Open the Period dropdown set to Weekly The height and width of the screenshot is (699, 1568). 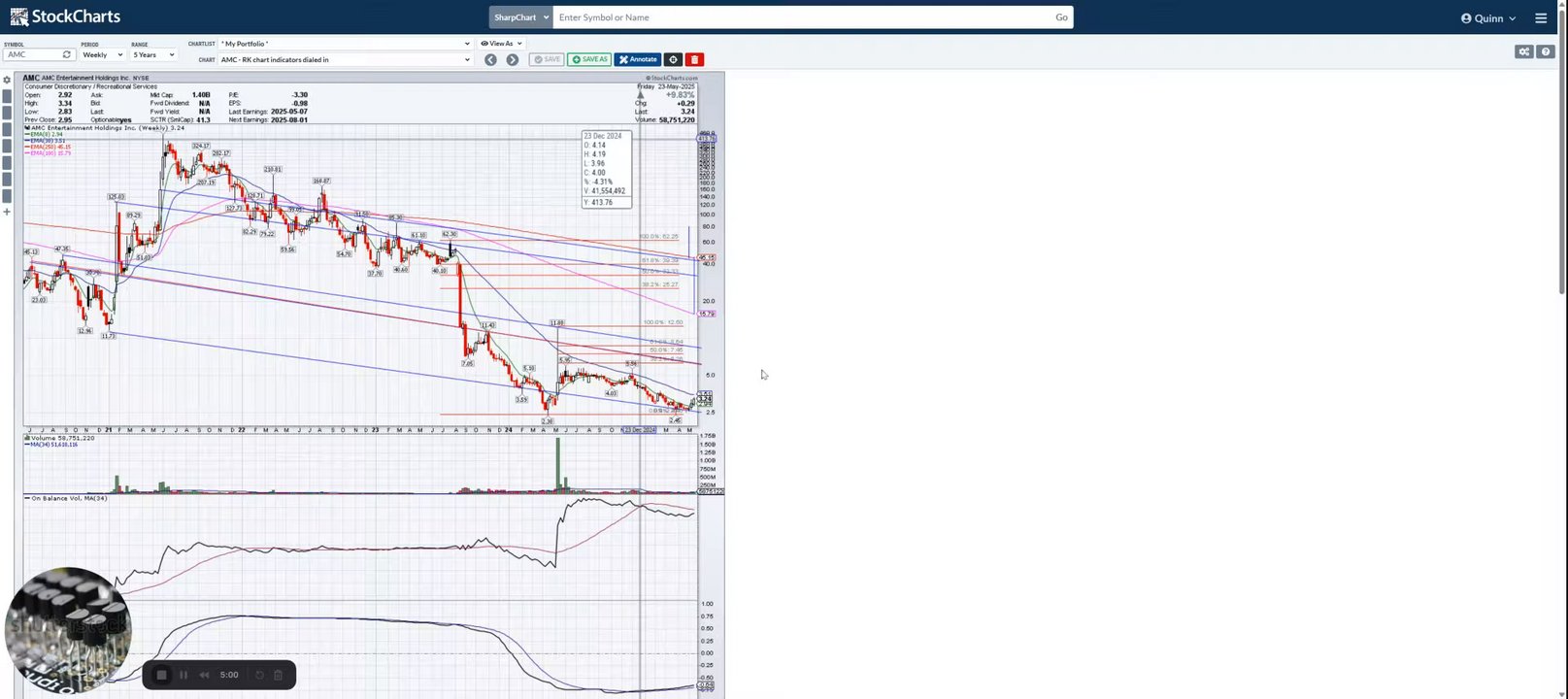[102, 55]
